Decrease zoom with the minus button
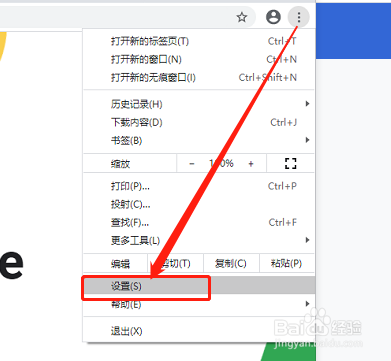 pyautogui.click(x=192, y=164)
